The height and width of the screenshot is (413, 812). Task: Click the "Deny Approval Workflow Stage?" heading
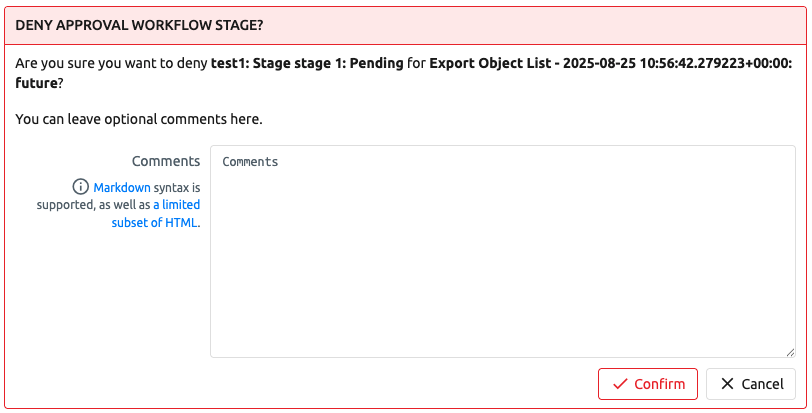coord(146,23)
